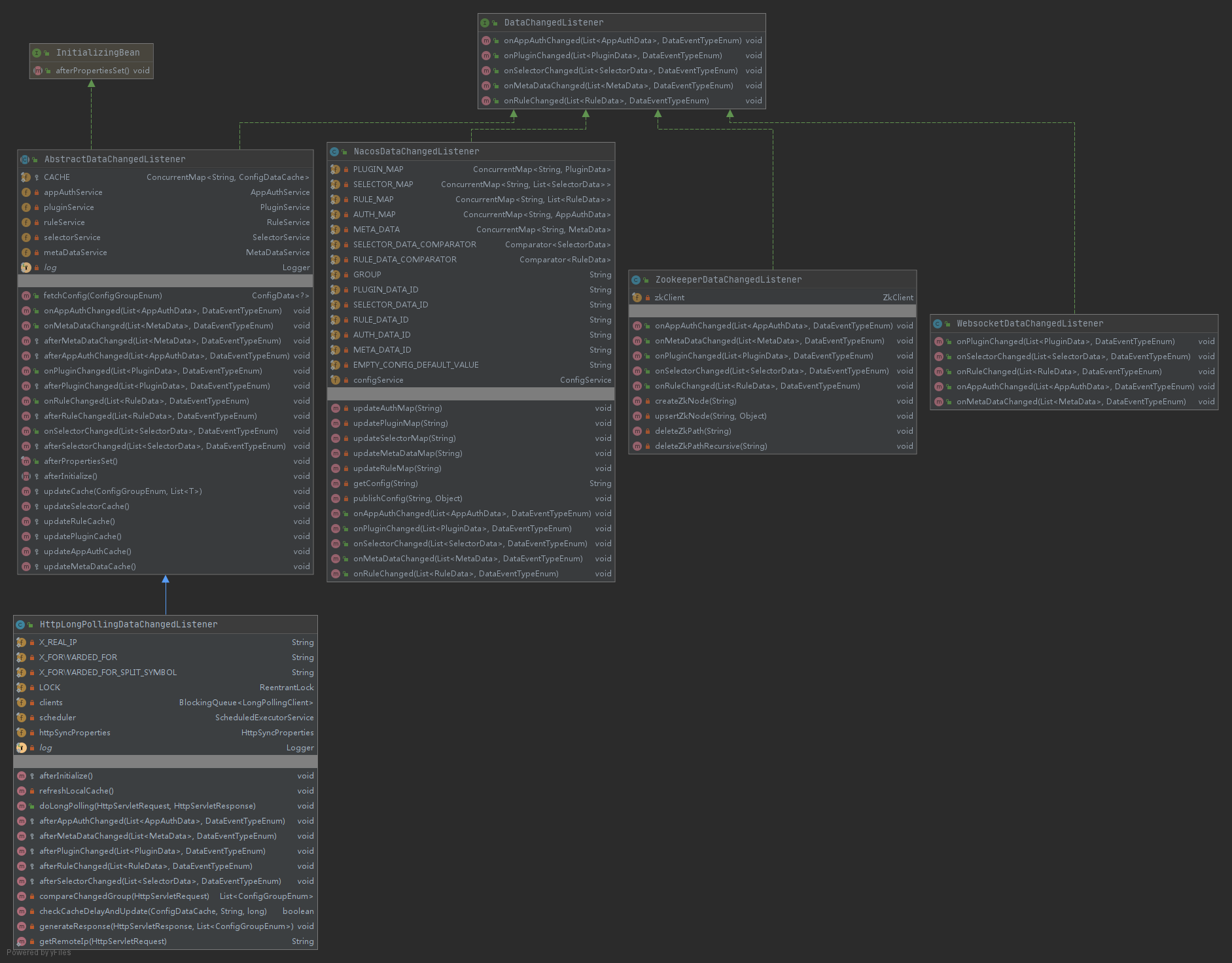This screenshot has height=963, width=1232.
Task: Click the field icon beside scheduler
Action: (x=22, y=718)
